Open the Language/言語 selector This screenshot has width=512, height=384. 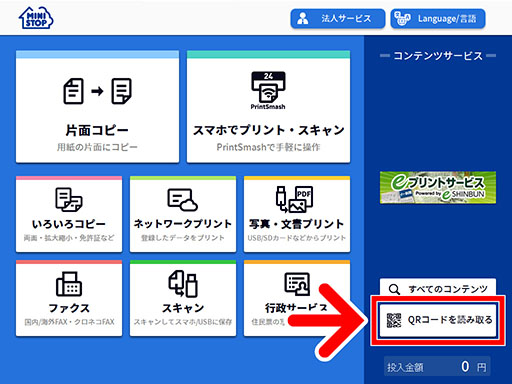(438, 18)
